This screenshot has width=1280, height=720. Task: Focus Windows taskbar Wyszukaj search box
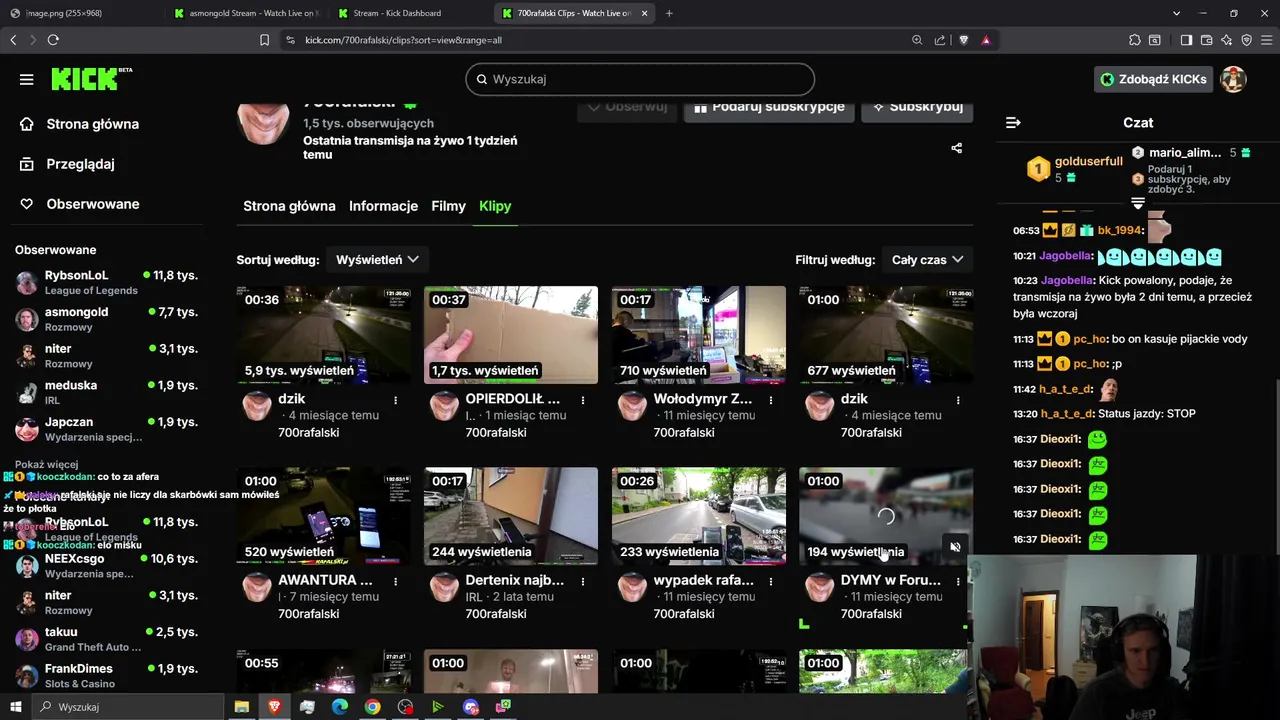127,707
